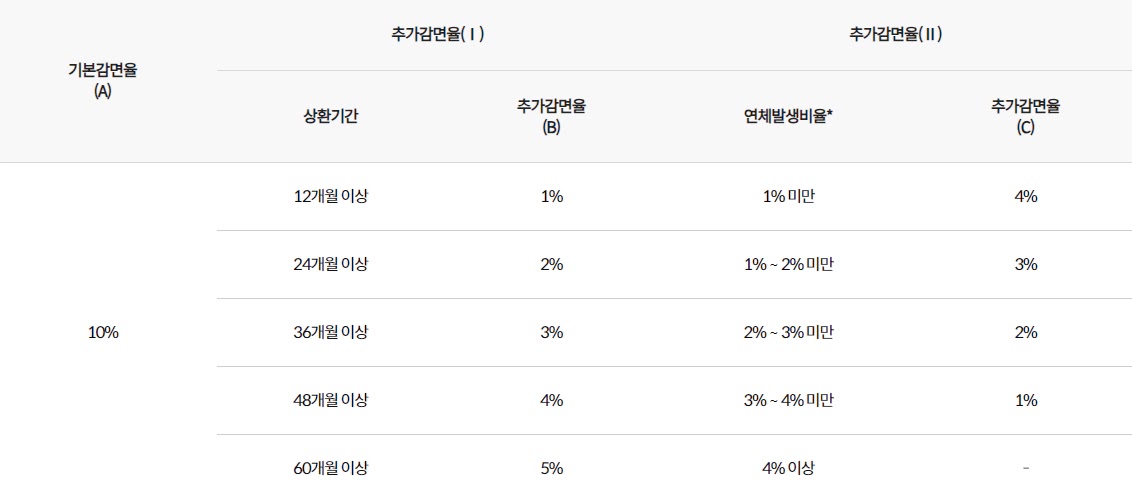
Task: Select the 1% 미만 cell
Action: [x=788, y=196]
